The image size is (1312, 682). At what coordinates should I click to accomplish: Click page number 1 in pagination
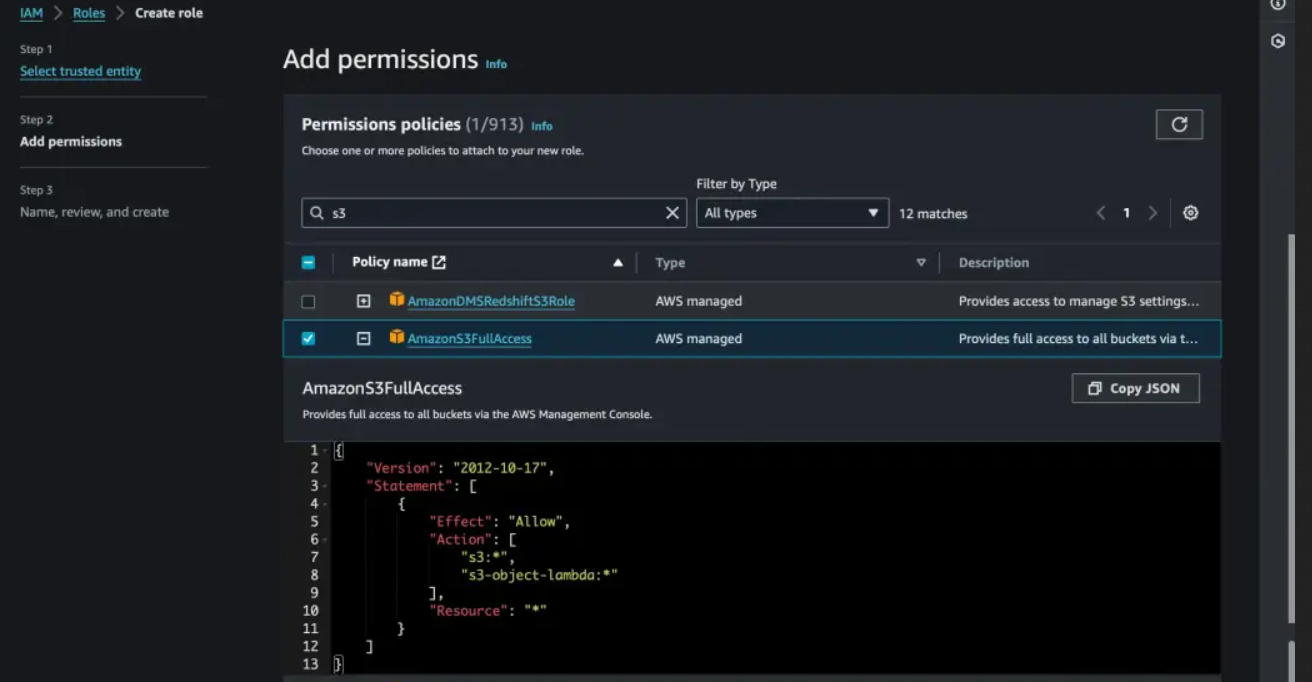1126,213
